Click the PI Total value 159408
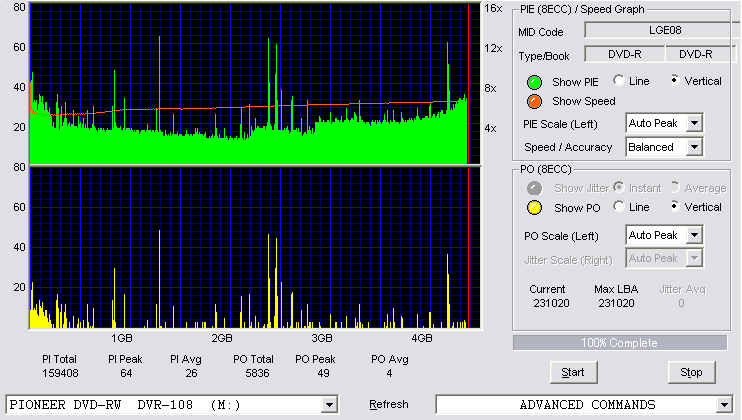The width and height of the screenshot is (742, 420). point(60,374)
